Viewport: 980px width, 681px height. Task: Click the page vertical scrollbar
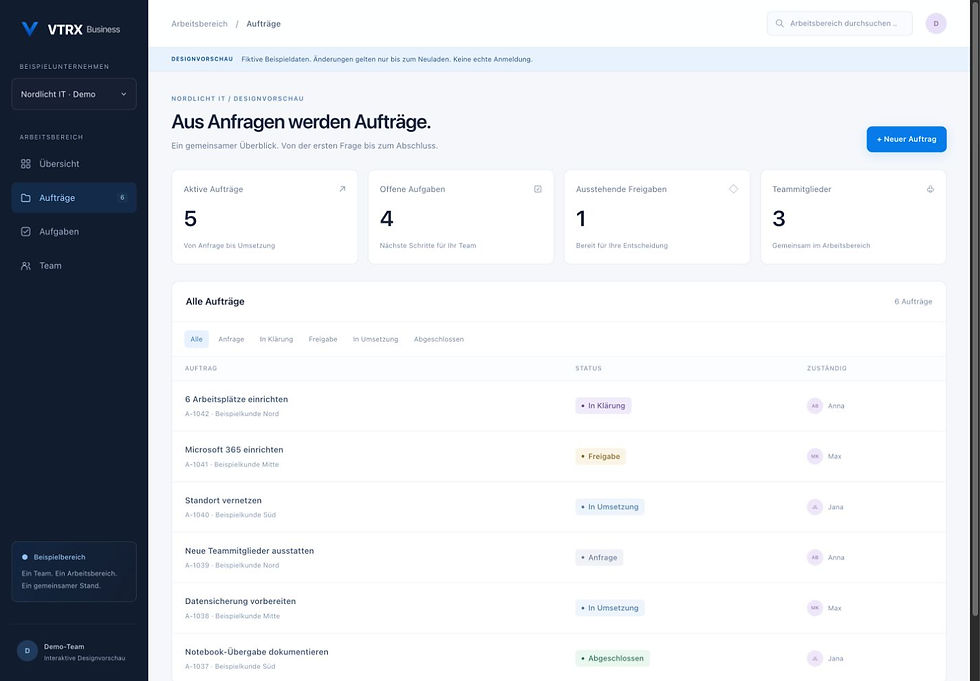(x=974, y=309)
